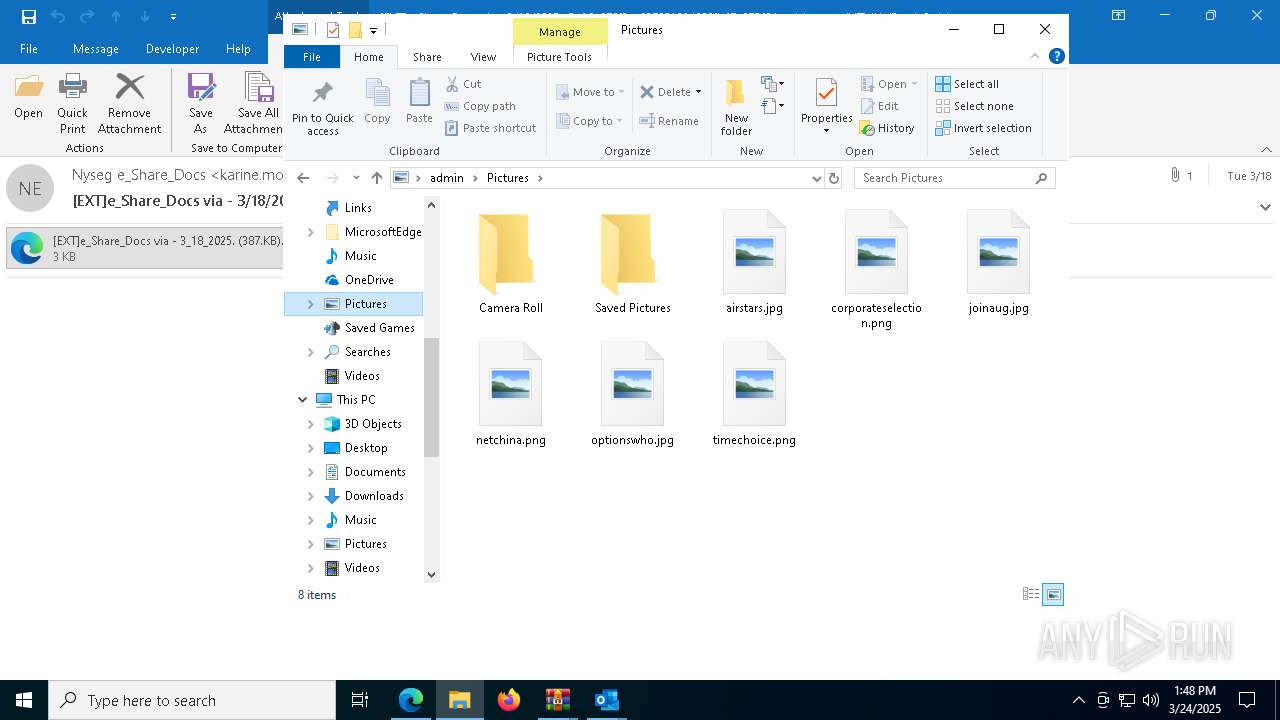Click the Copy icon in Clipboard group
Screen dimensions: 1280x720
[377, 101]
